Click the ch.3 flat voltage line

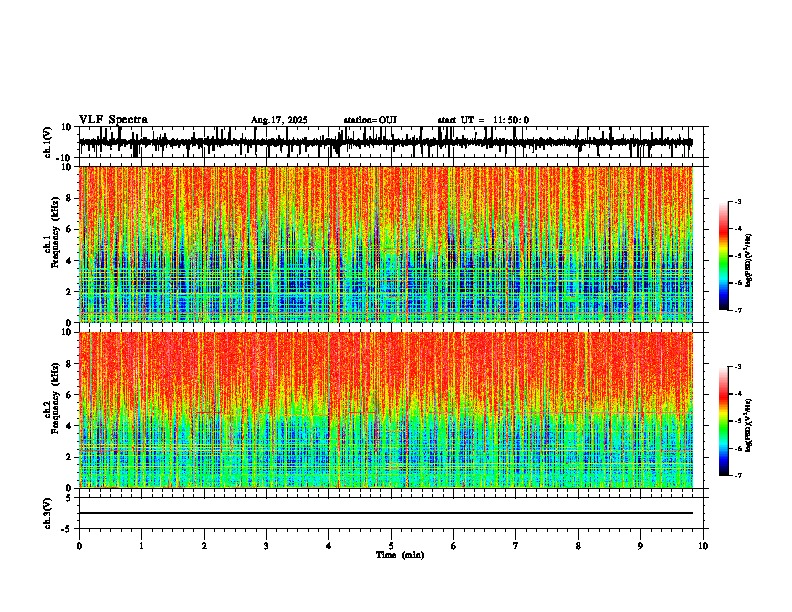(x=385, y=513)
